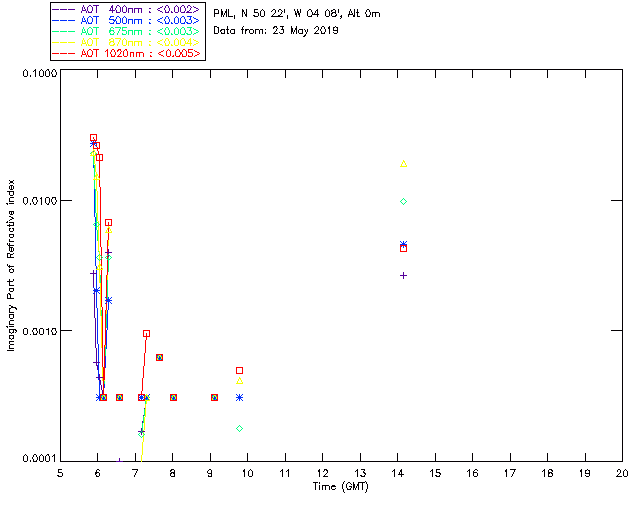Click the purple plus marker after 14 GMT

(404, 276)
